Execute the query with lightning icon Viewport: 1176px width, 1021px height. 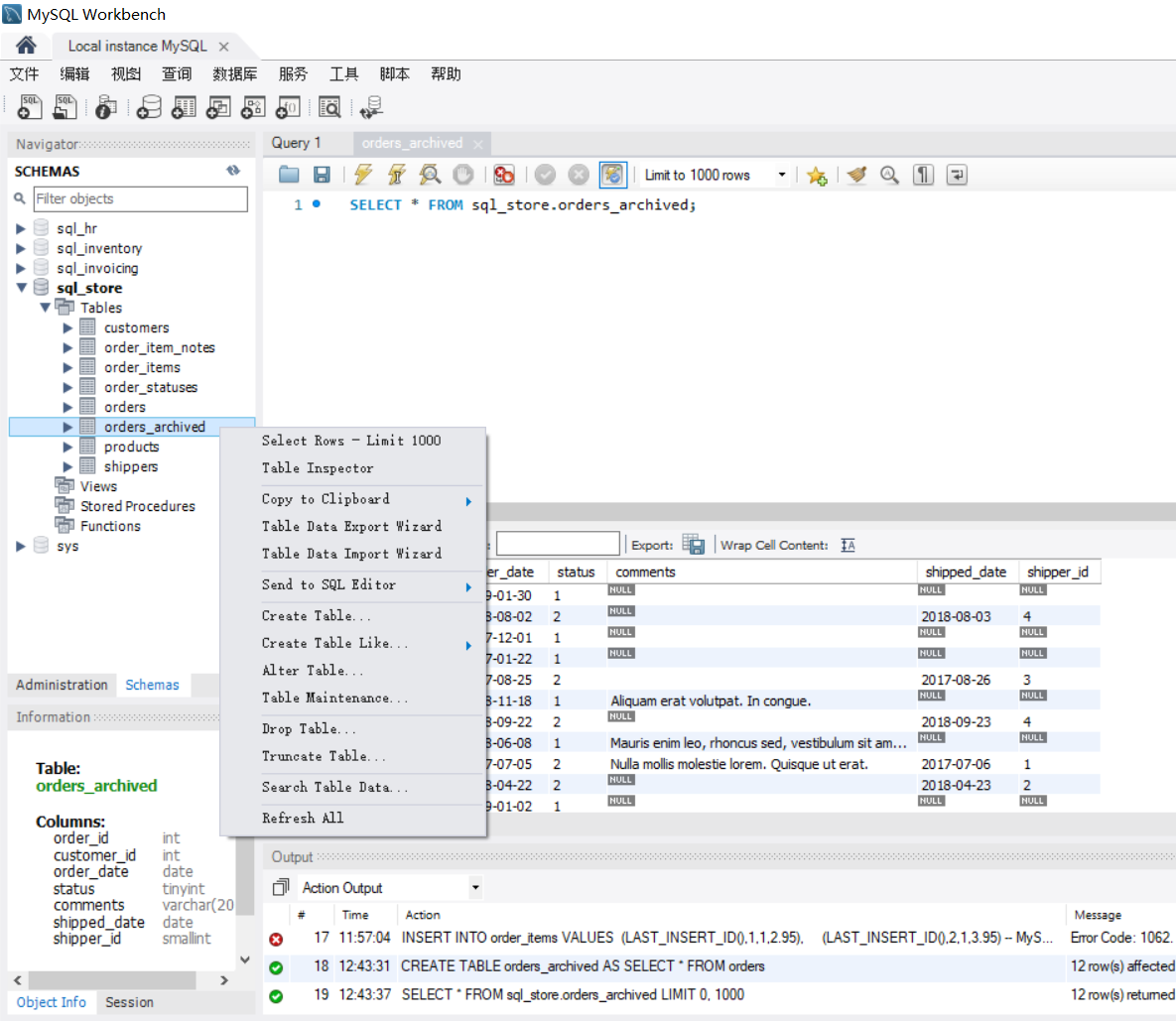tap(363, 175)
